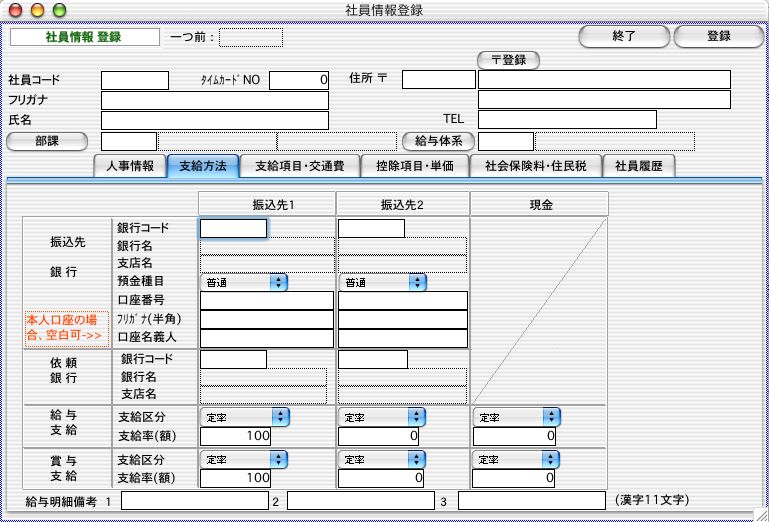
Task: Click the TEL input field
Action: (x=566, y=120)
